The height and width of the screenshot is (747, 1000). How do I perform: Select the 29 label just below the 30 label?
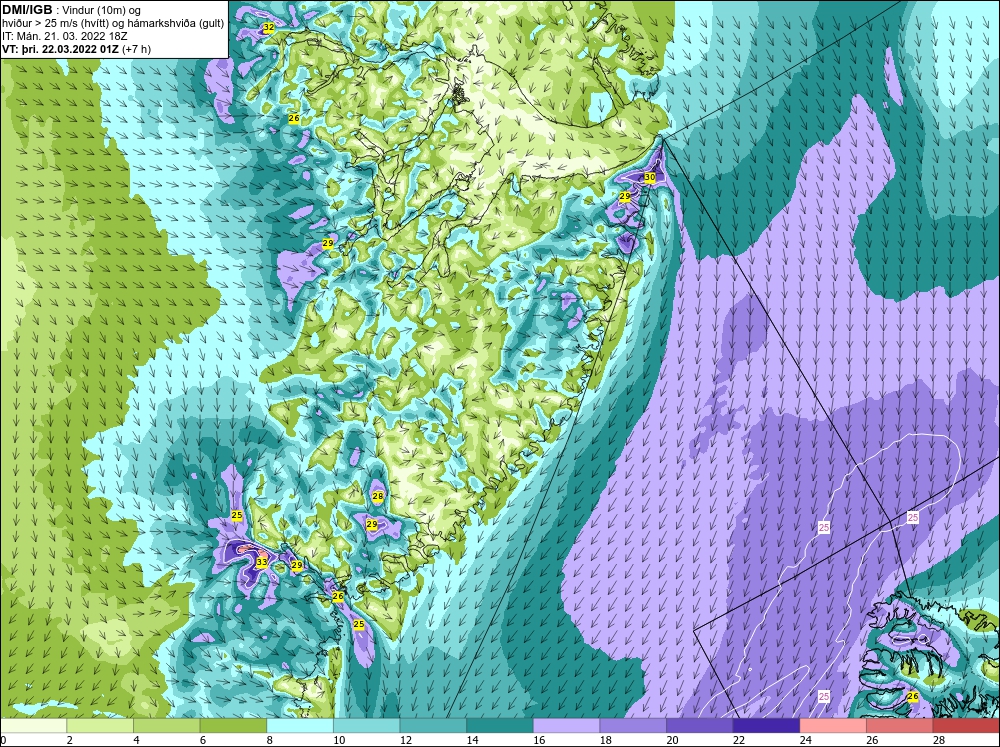click(625, 196)
